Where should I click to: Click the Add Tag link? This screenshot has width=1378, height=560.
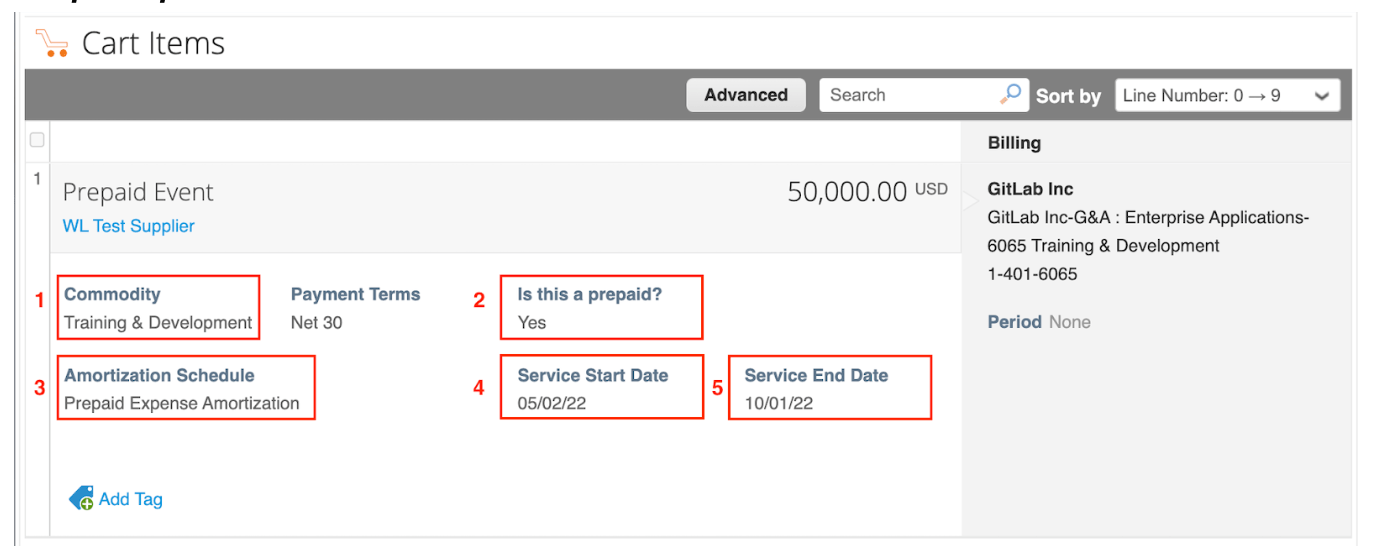tap(131, 499)
